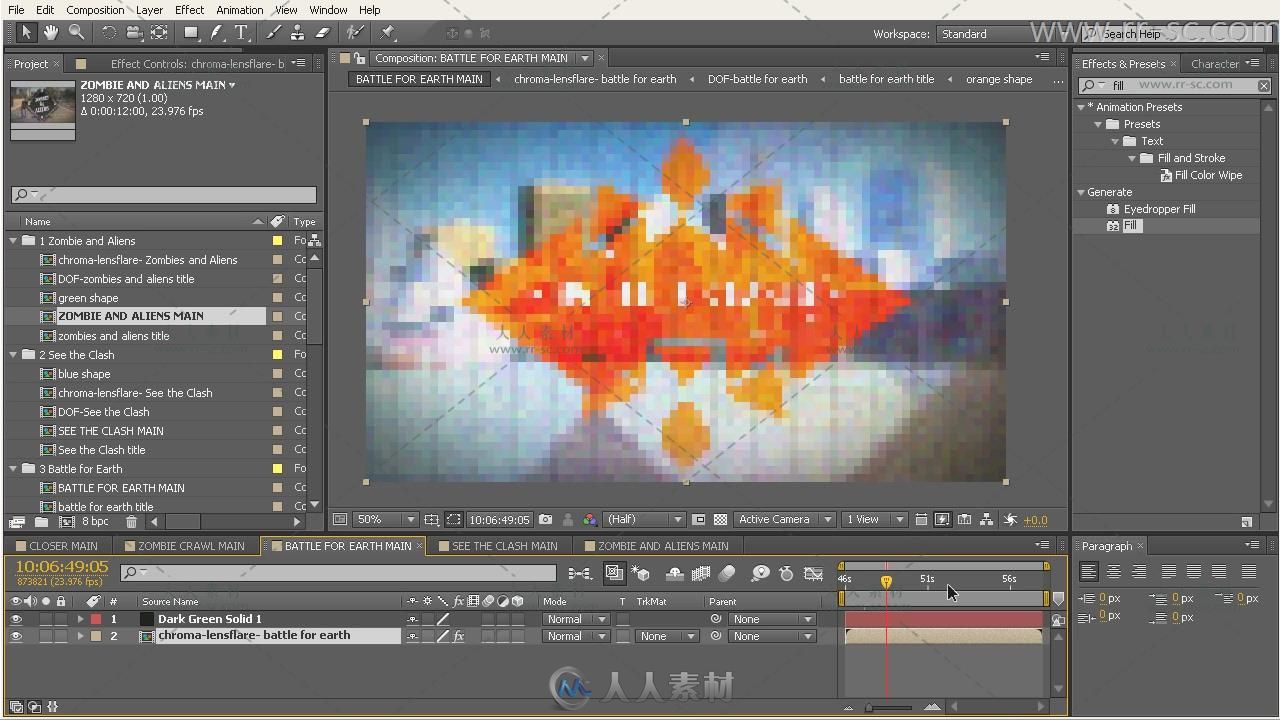Click project color depth 8 bpc
1280x720 pixels.
(95, 522)
